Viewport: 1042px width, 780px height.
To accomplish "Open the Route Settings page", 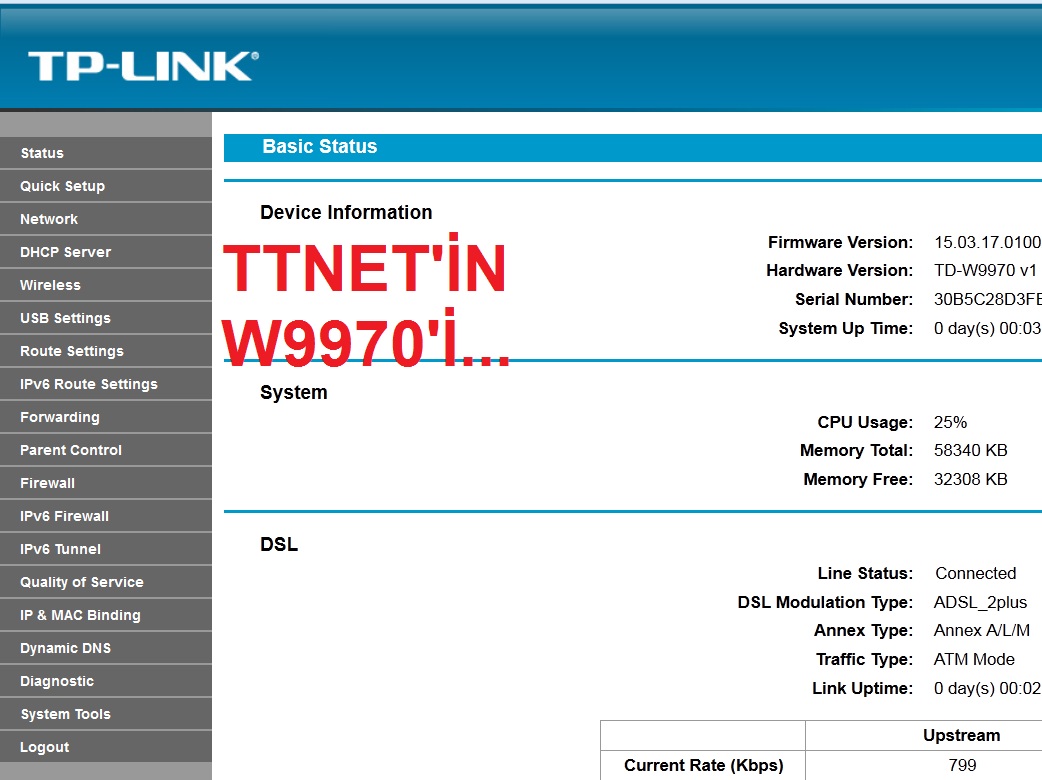I will pos(106,351).
